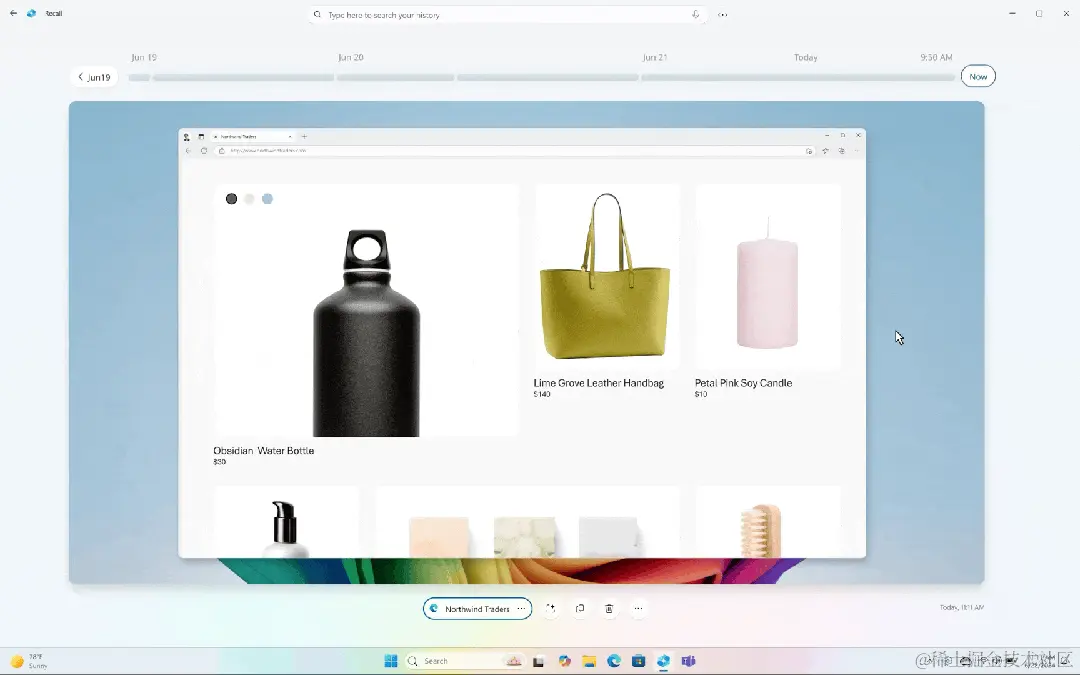Open Northwind Traders button more options dots
This screenshot has height=675, width=1080.
521,609
